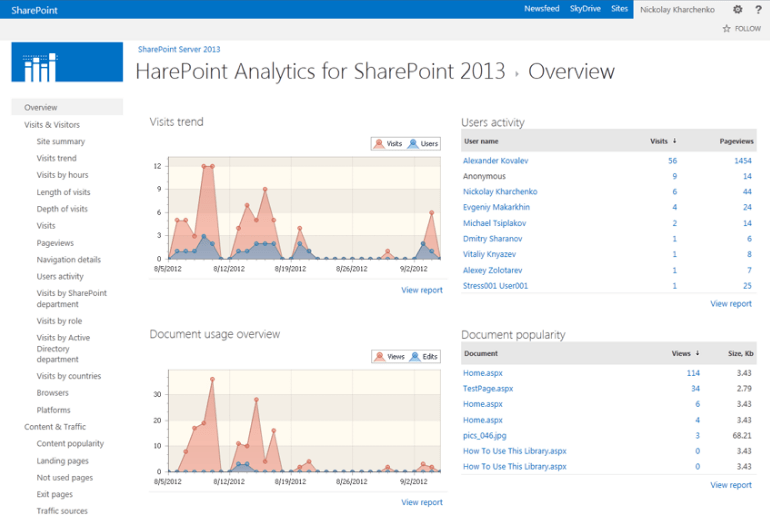Image resolution: width=770 pixels, height=522 pixels.
Task: Open Nickolay Kharchenko account menu
Action: click(677, 9)
